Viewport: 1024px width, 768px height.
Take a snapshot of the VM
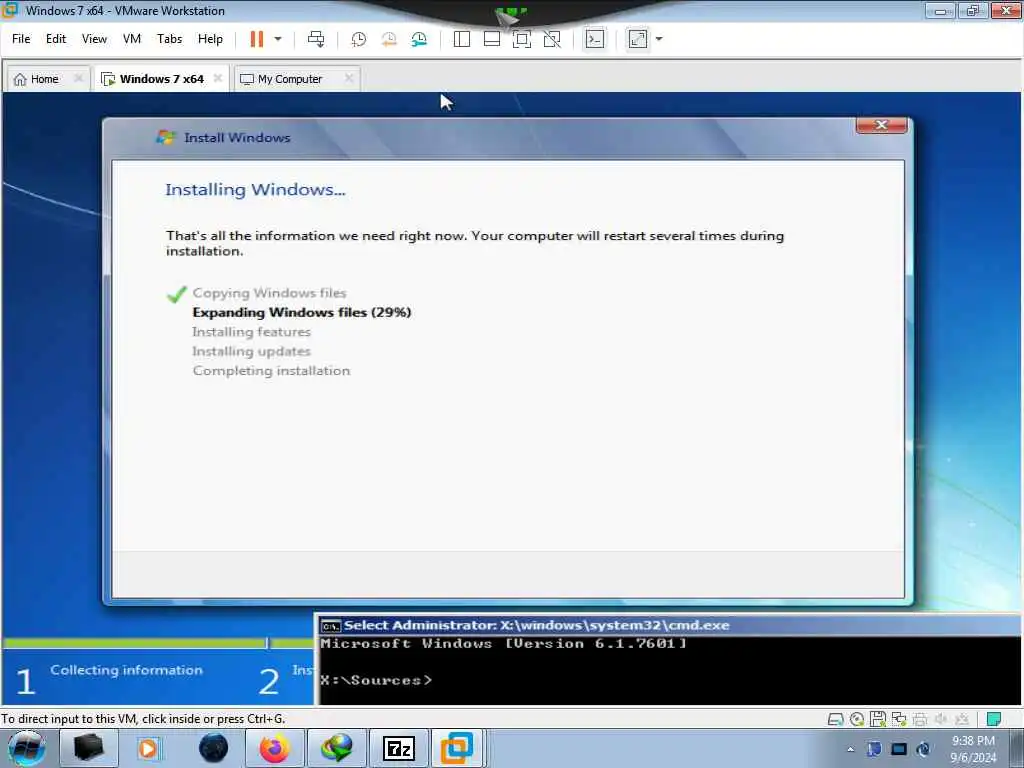(x=359, y=39)
